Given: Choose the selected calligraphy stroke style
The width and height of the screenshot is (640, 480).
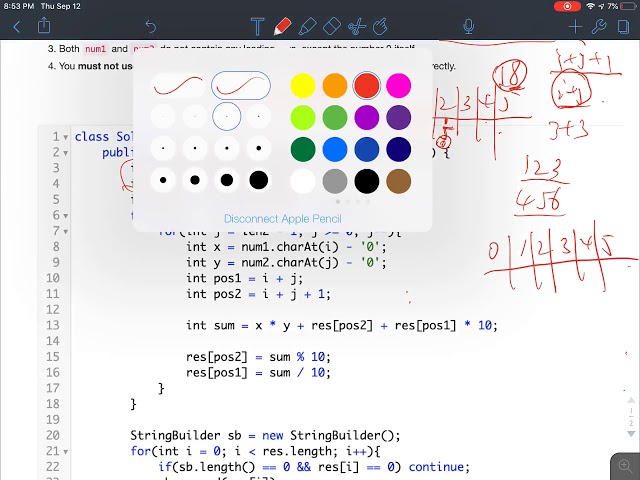Looking at the screenshot, I should (x=241, y=86).
